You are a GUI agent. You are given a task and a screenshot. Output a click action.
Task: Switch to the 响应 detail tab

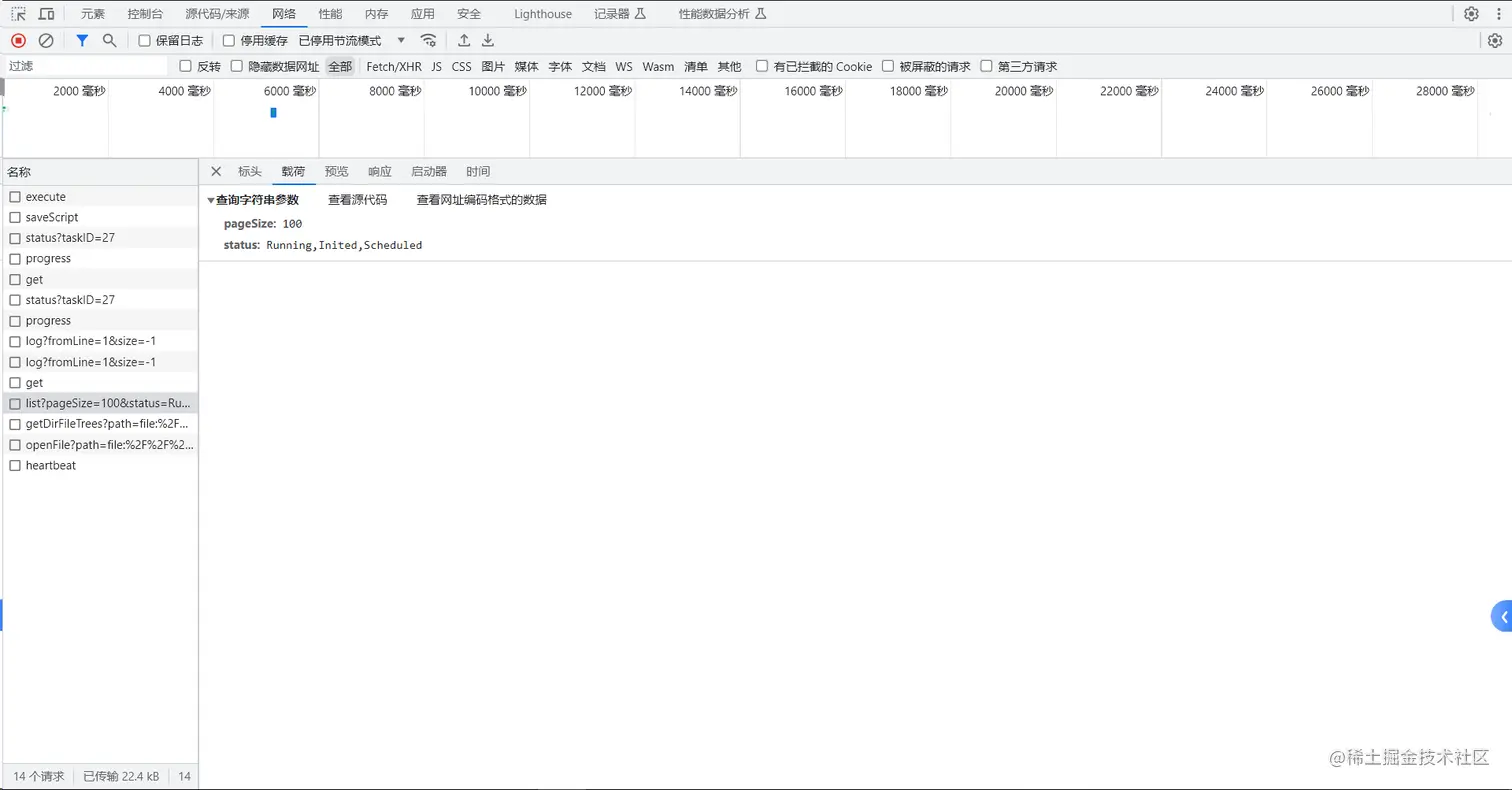point(380,171)
